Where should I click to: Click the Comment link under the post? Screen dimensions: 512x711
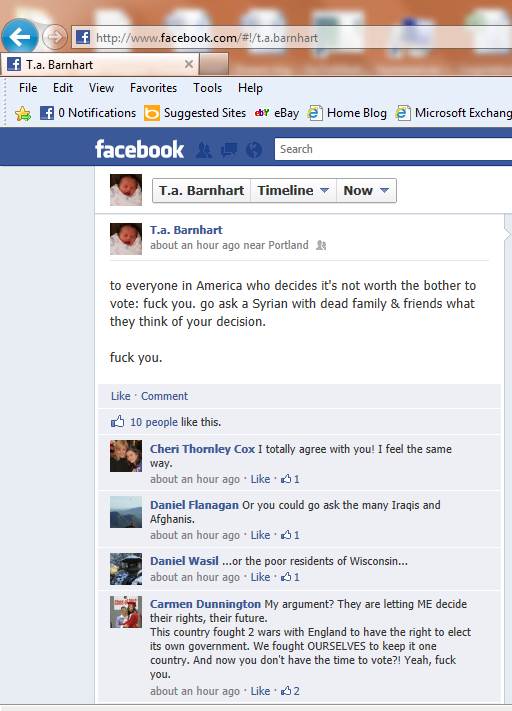164,396
